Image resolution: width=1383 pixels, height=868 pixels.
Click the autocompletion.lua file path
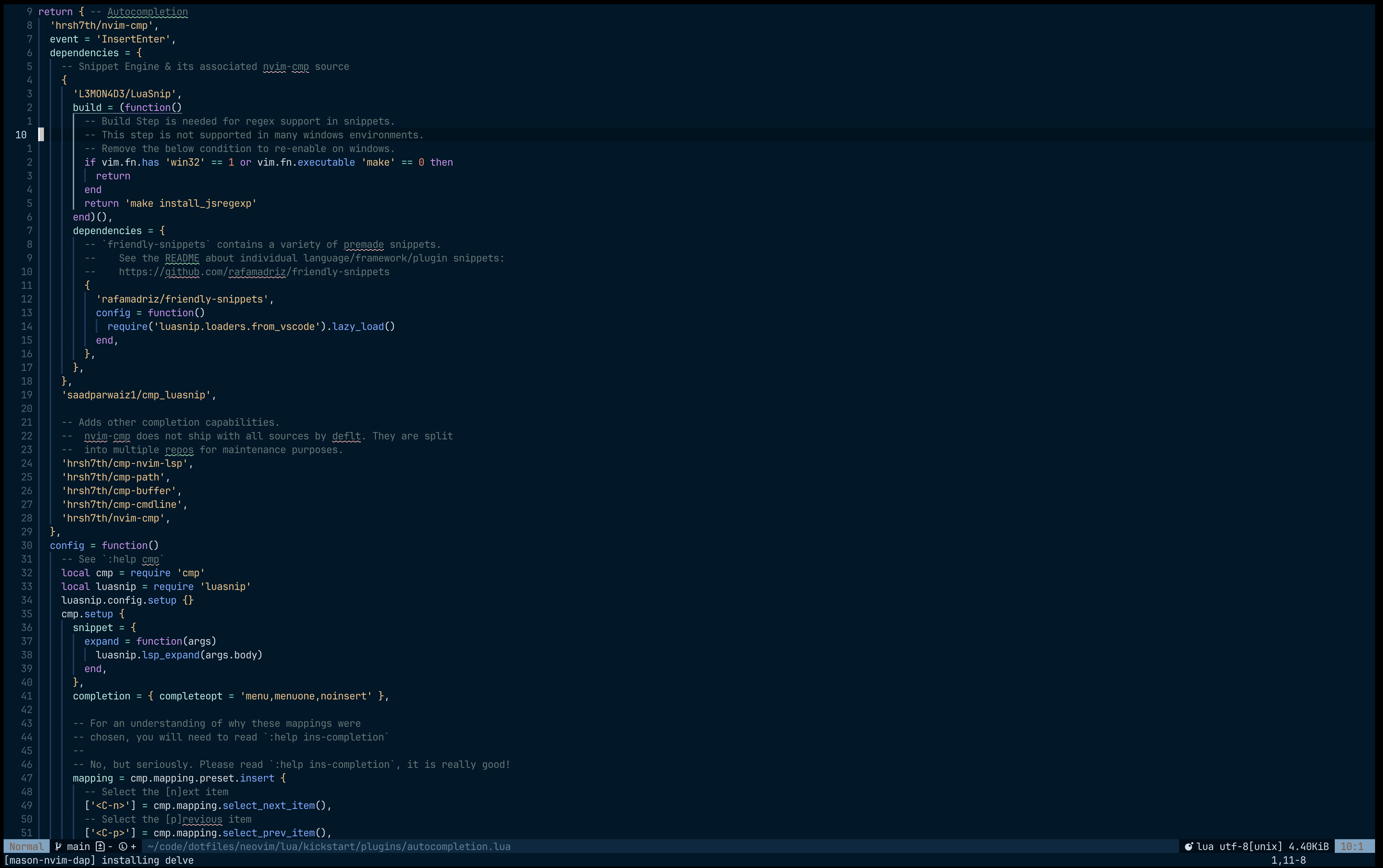[x=328, y=846]
